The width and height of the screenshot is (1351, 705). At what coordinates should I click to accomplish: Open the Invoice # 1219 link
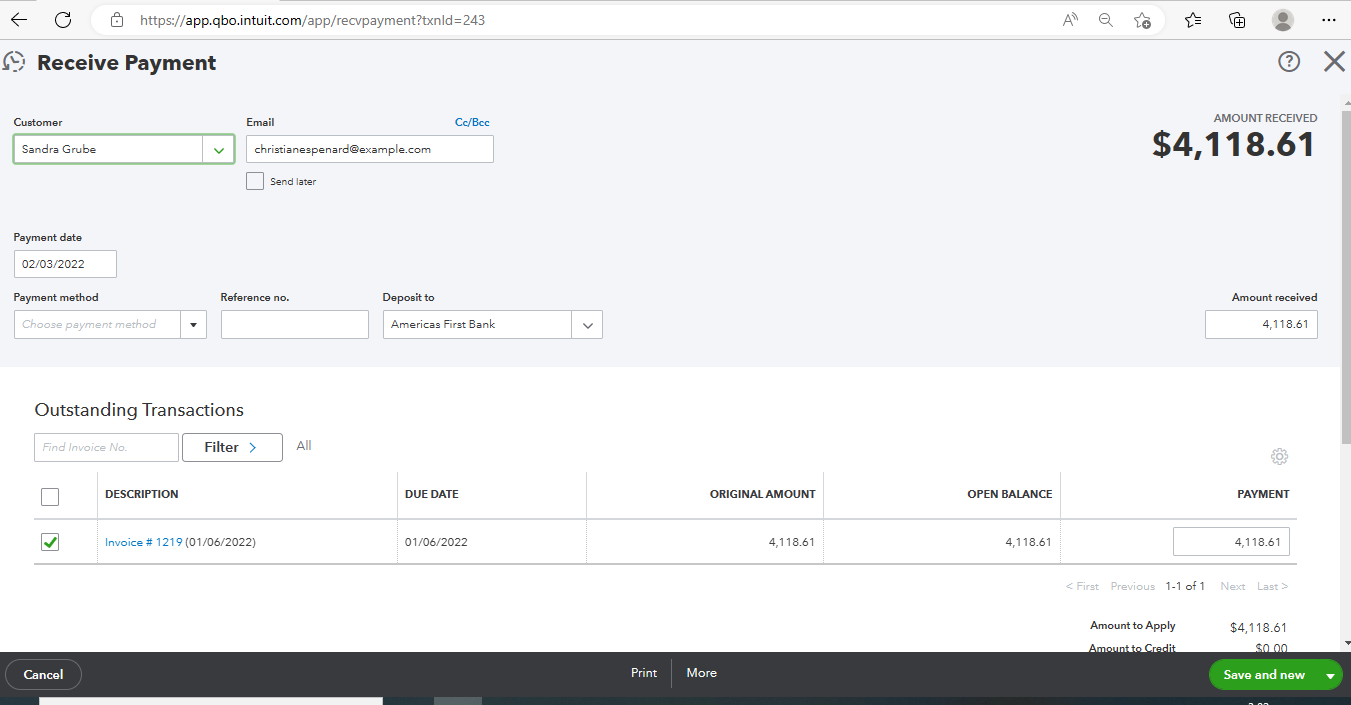143,542
